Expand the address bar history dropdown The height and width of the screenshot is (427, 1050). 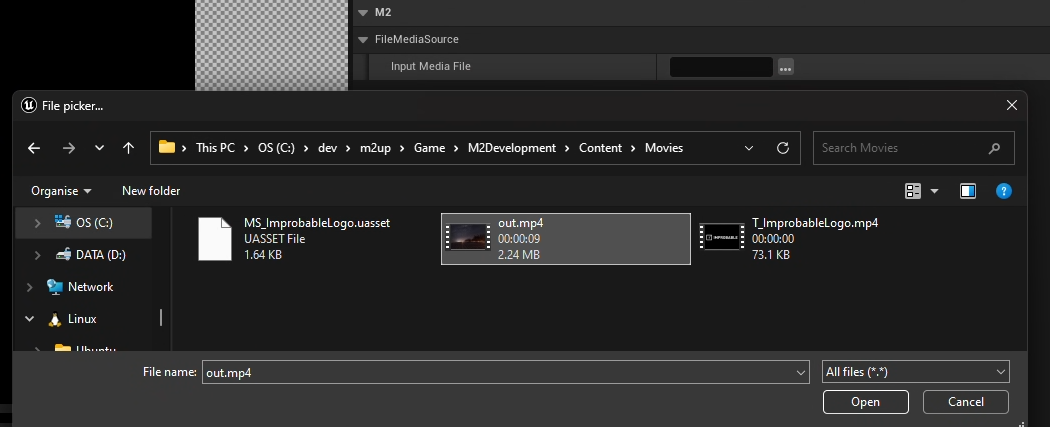[750, 148]
